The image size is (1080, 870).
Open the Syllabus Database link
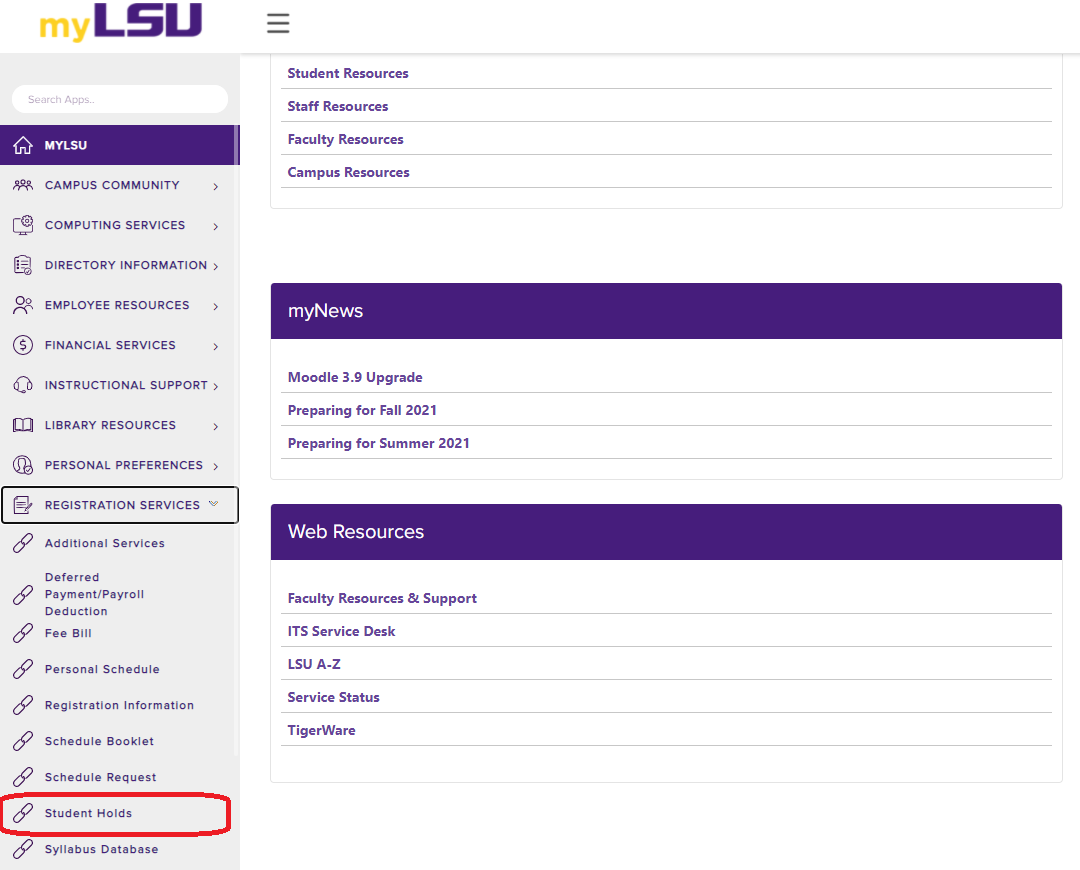point(101,849)
